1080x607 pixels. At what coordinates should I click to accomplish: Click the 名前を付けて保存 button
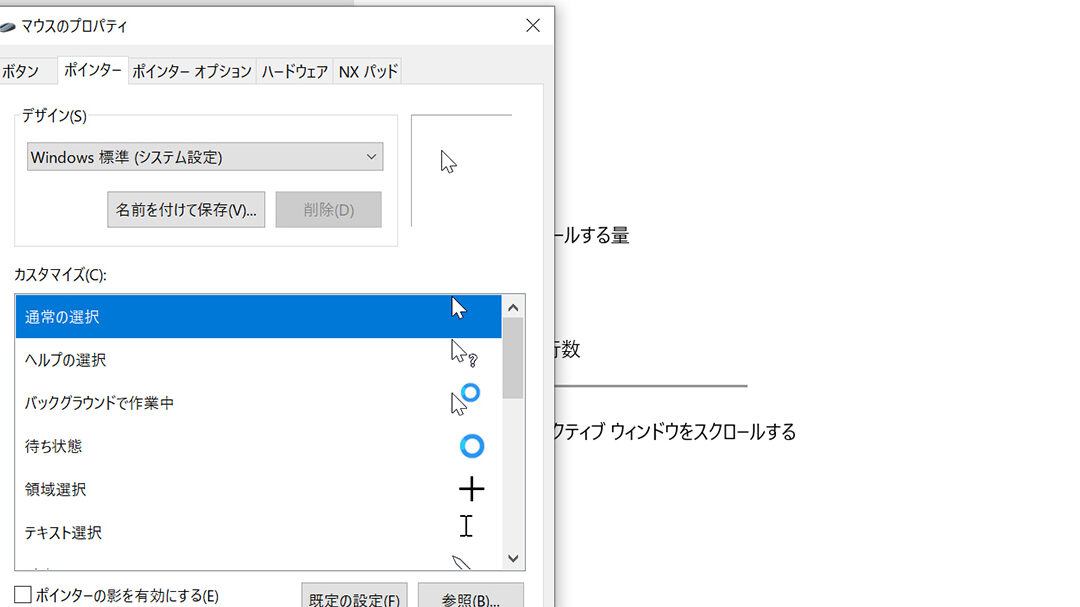(186, 210)
